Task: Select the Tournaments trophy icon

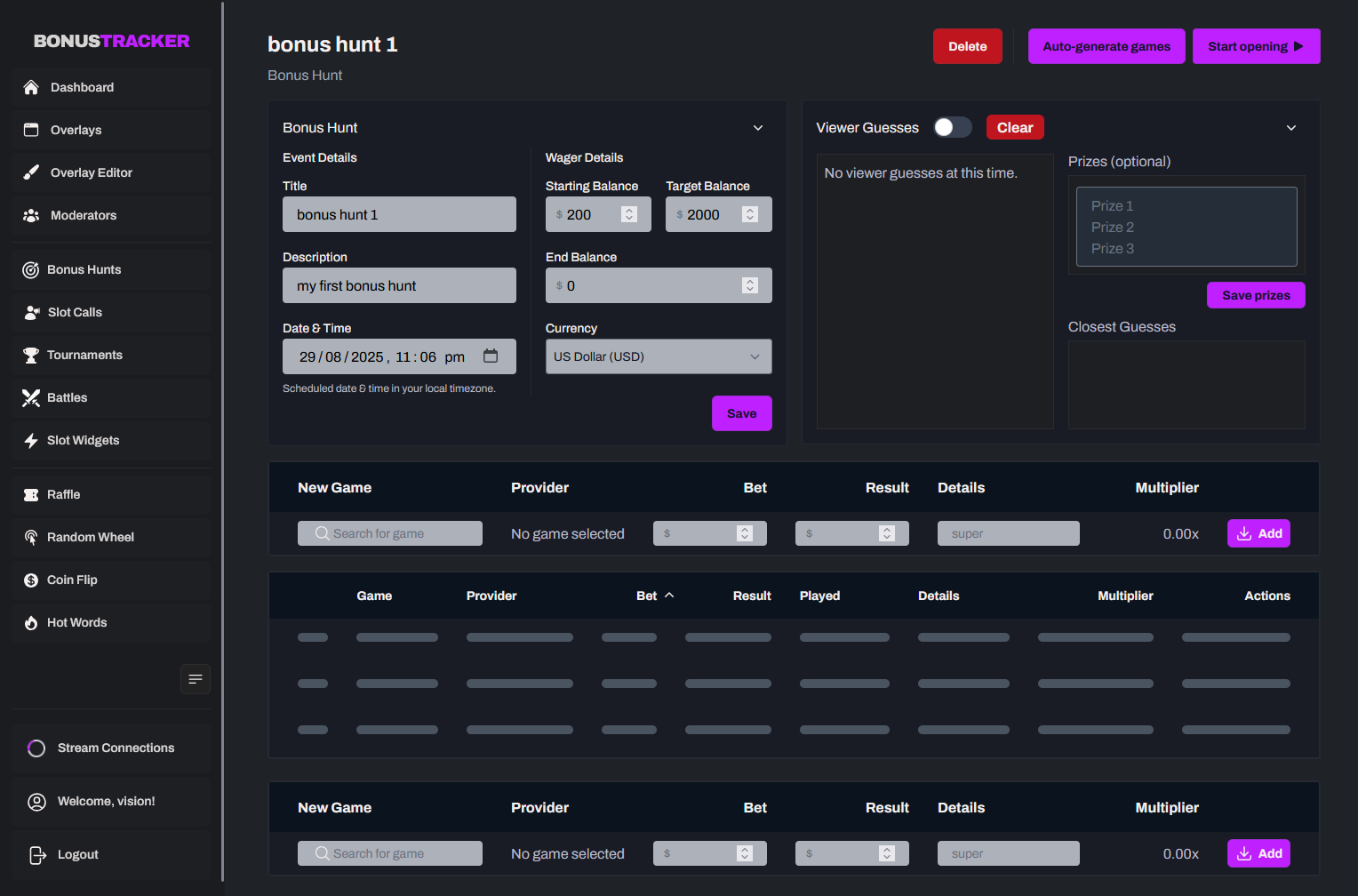Action: 31,355
